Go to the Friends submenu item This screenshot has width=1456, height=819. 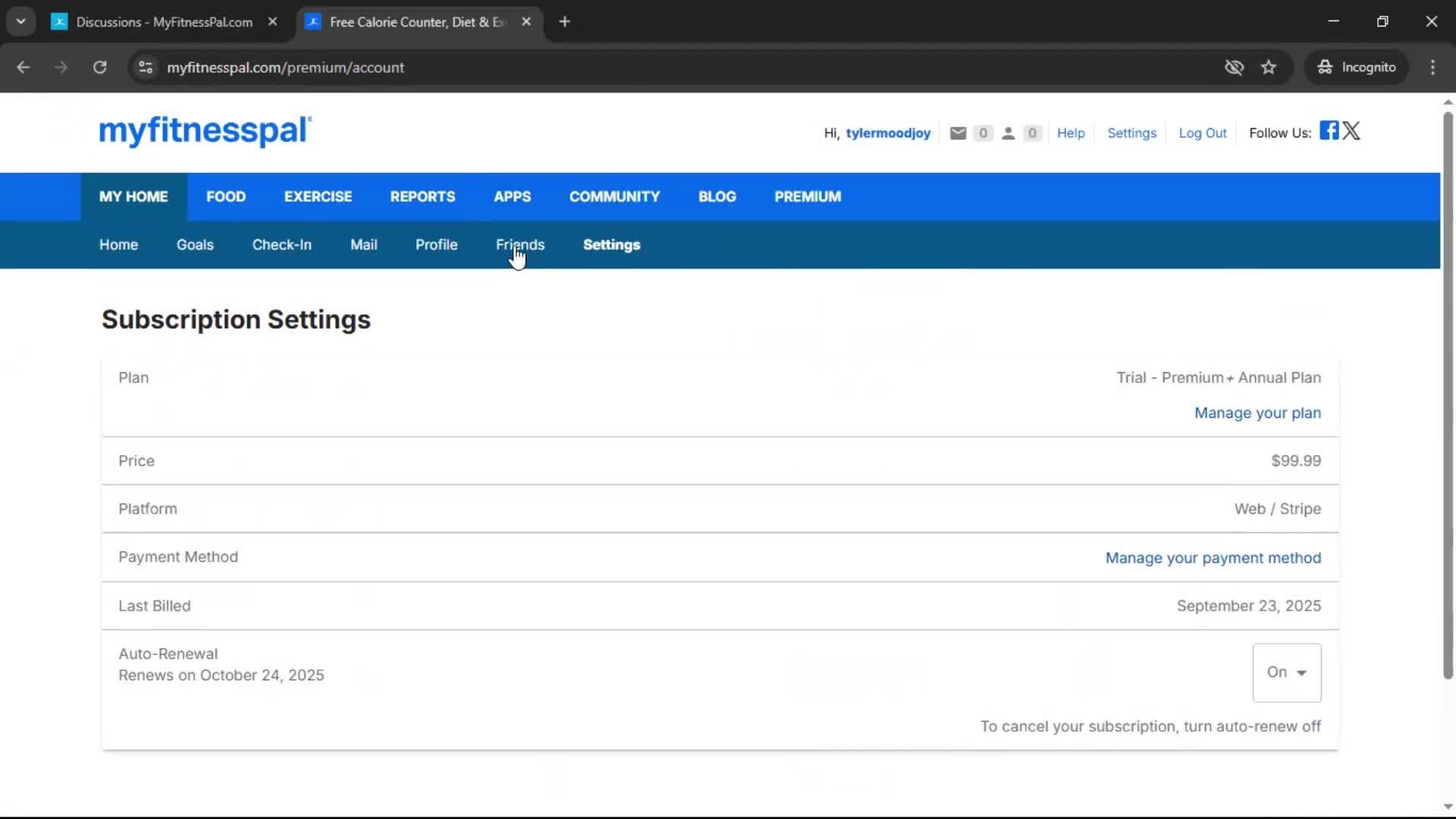click(x=520, y=245)
